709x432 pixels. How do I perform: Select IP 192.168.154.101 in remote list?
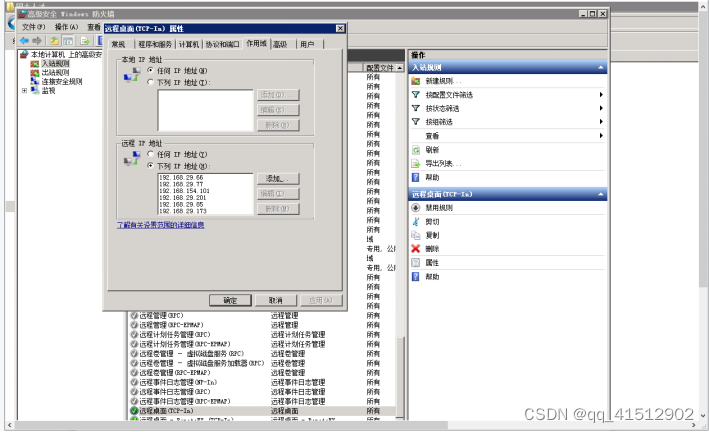(184, 191)
